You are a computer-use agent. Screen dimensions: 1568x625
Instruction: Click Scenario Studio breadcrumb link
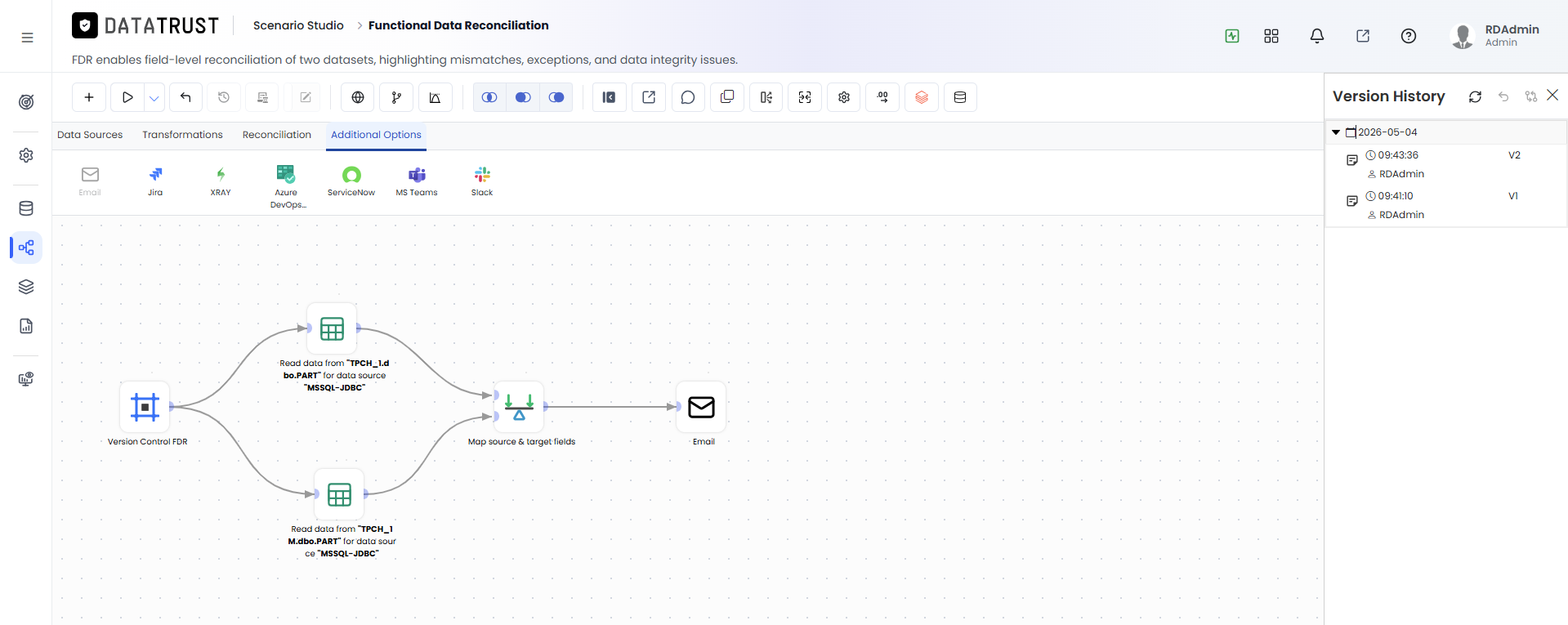(298, 25)
